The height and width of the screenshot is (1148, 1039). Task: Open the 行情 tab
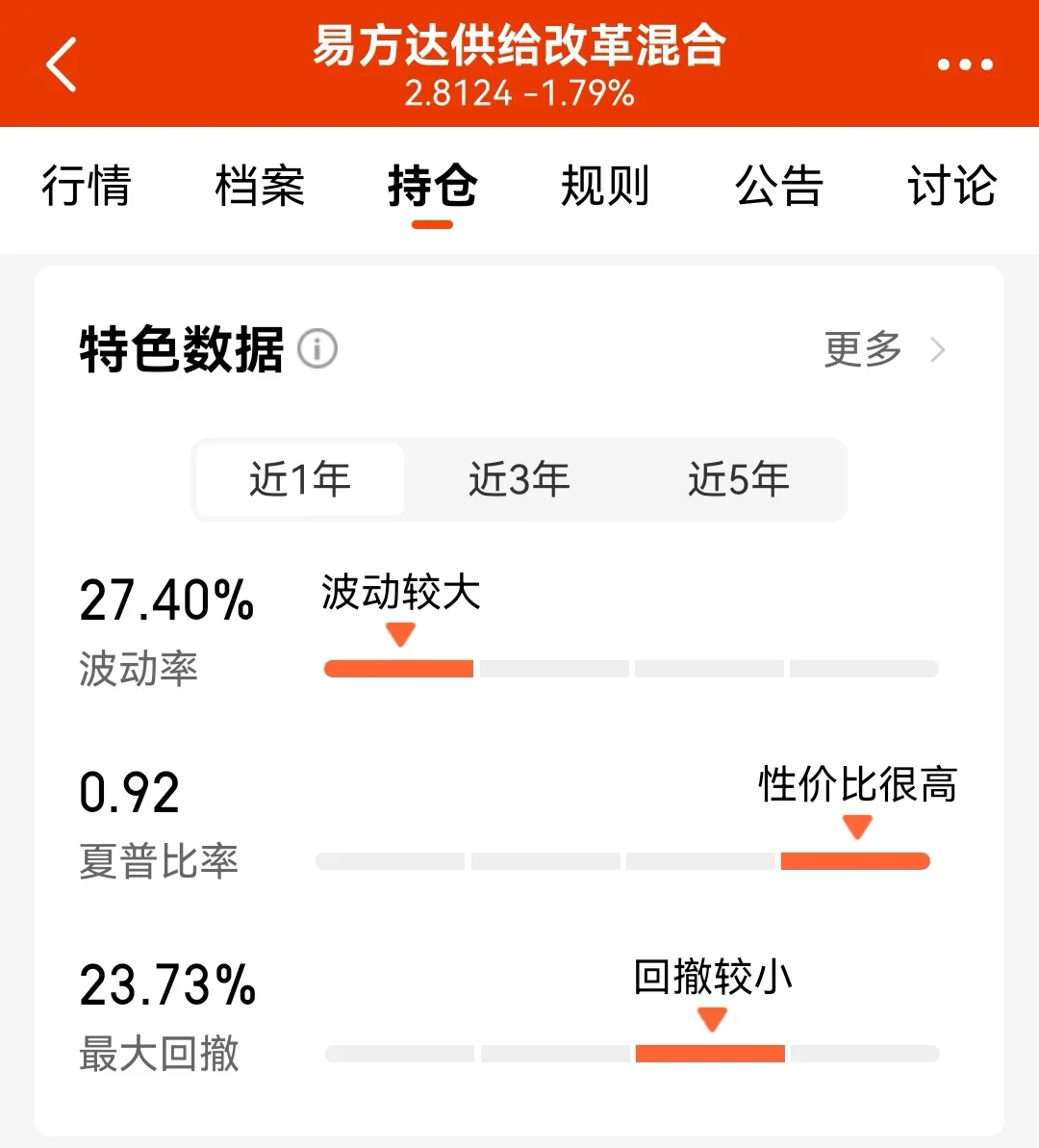coord(87,186)
